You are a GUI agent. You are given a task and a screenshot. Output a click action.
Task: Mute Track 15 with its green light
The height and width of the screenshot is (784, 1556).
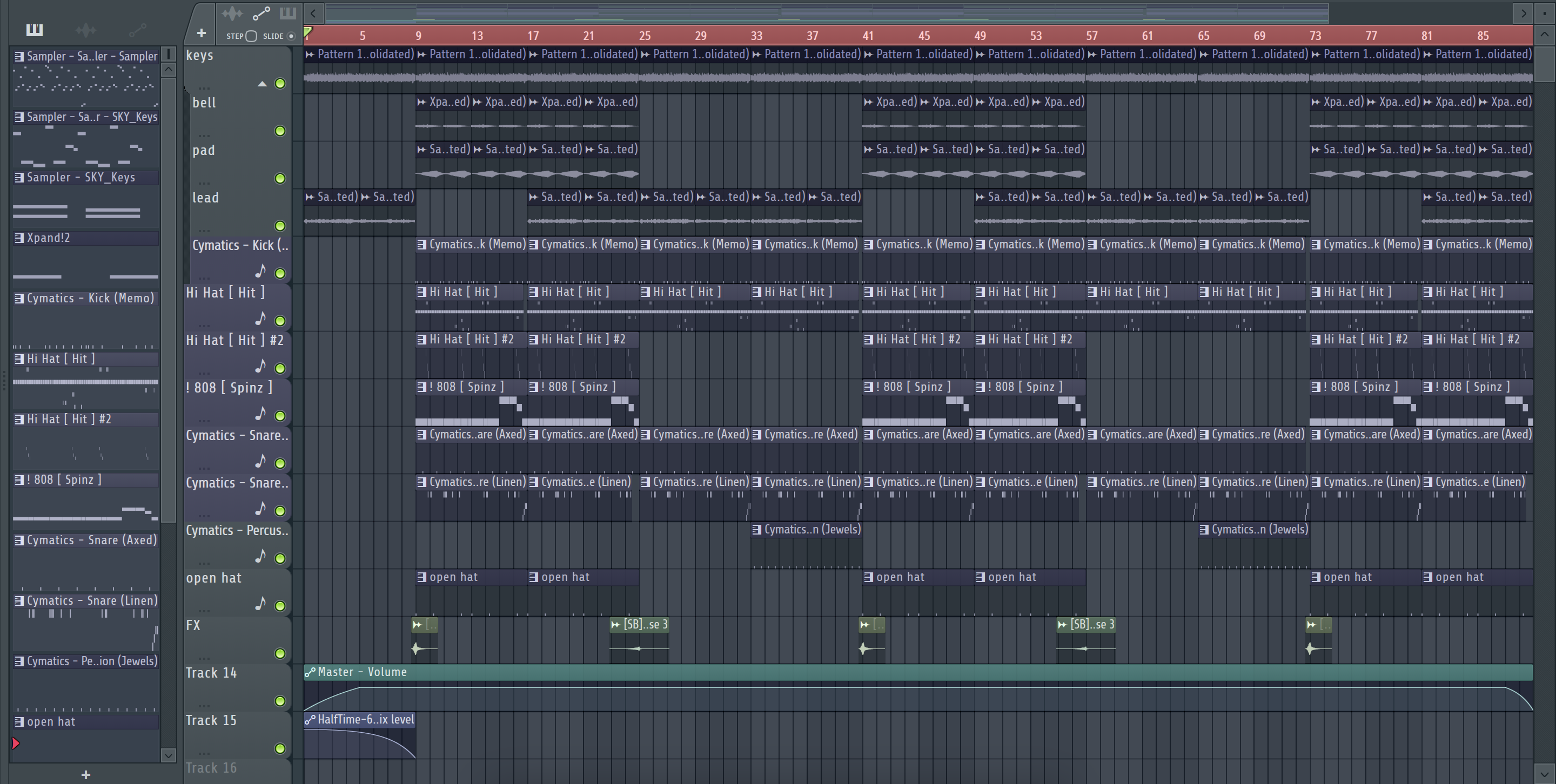pyautogui.click(x=280, y=749)
